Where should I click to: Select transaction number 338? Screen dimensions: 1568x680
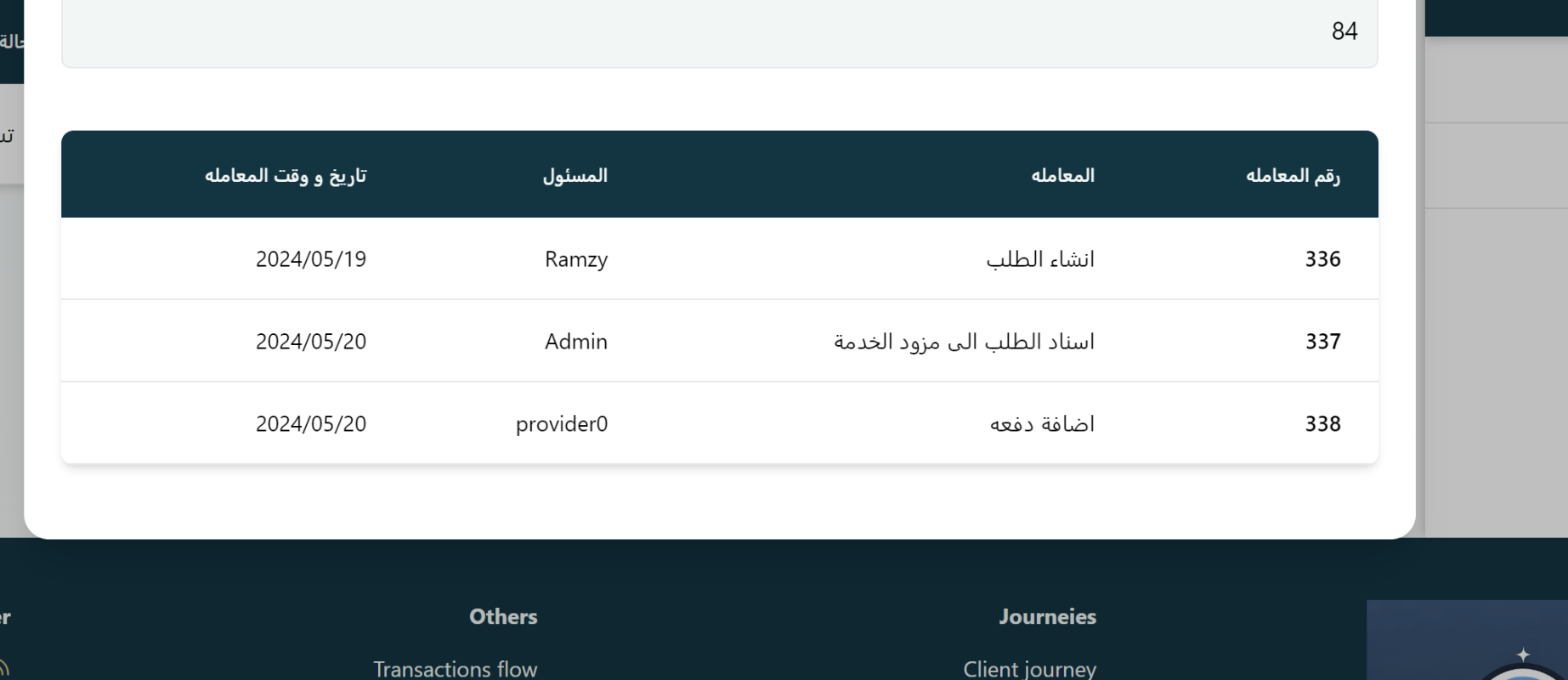pyautogui.click(x=1322, y=424)
